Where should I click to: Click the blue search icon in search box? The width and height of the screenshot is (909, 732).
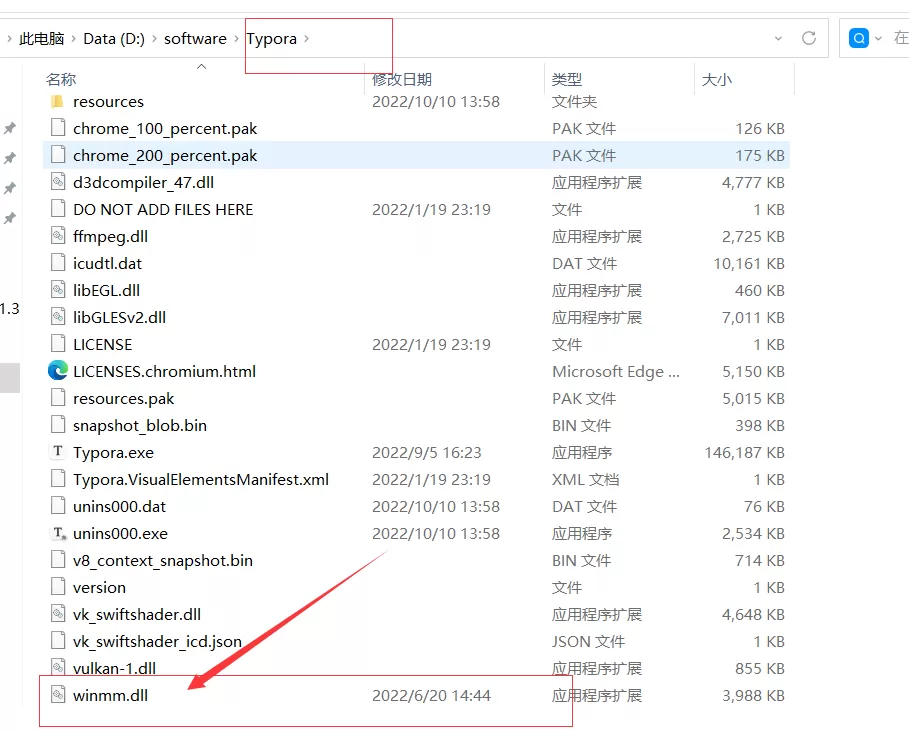pyautogui.click(x=858, y=37)
